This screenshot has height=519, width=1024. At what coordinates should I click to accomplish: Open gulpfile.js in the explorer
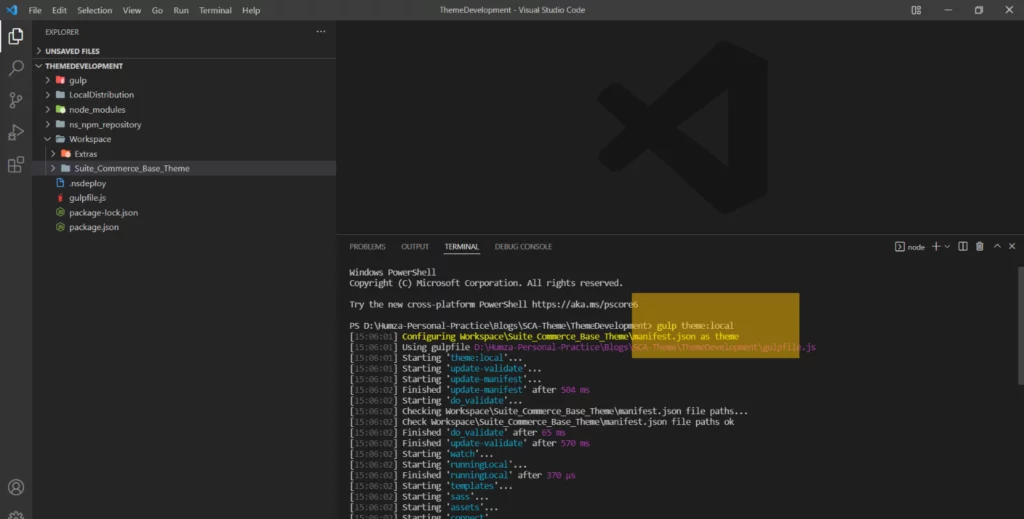[x=184, y=198]
